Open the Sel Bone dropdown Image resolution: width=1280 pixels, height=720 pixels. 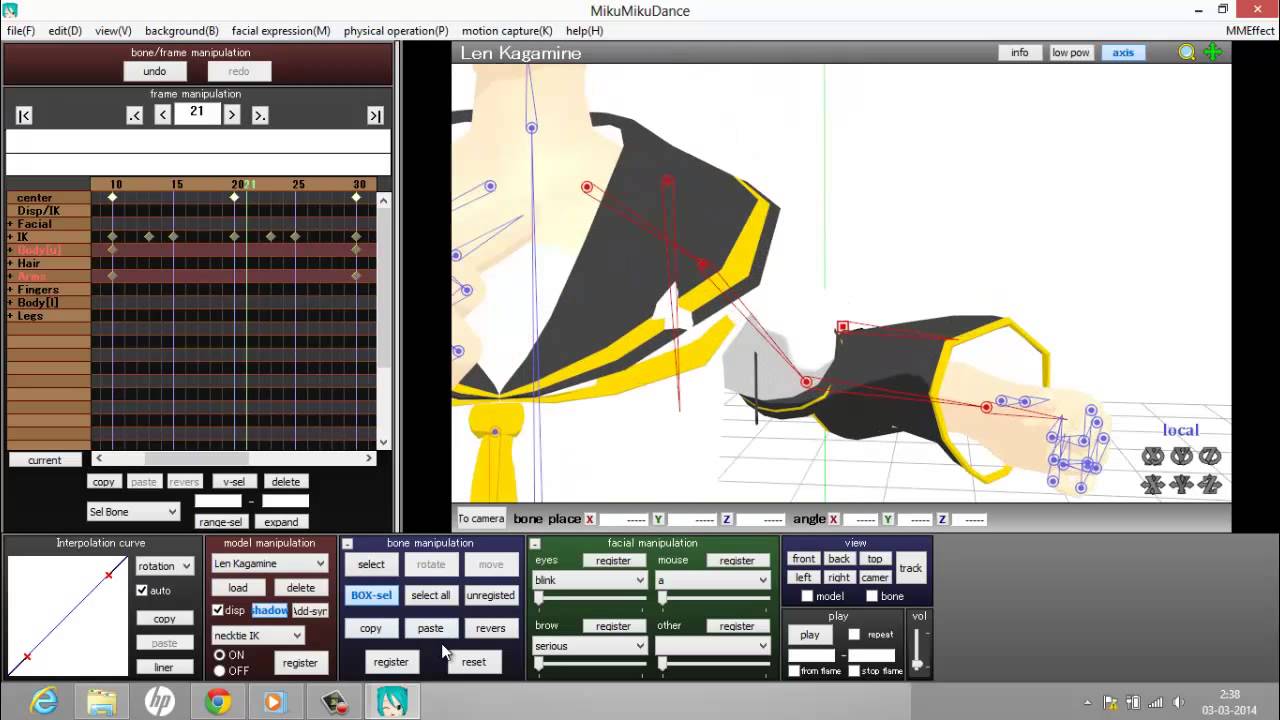[x=133, y=512]
